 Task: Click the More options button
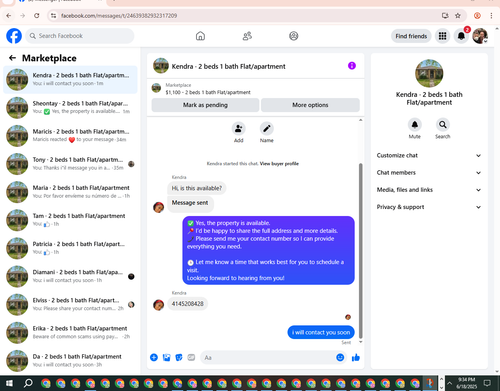tap(310, 105)
